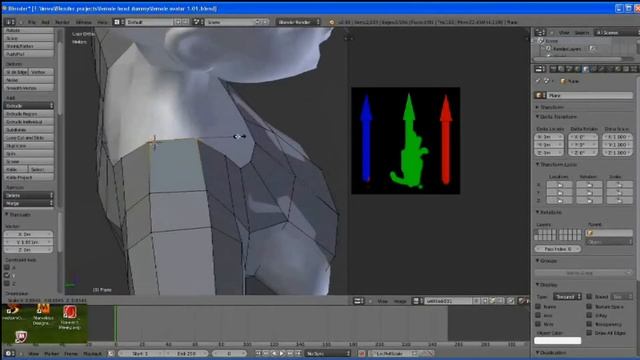Screen dimensions: 640x360
Task: Open the Extrude dropdown in tool shelf
Action: pos(29,106)
